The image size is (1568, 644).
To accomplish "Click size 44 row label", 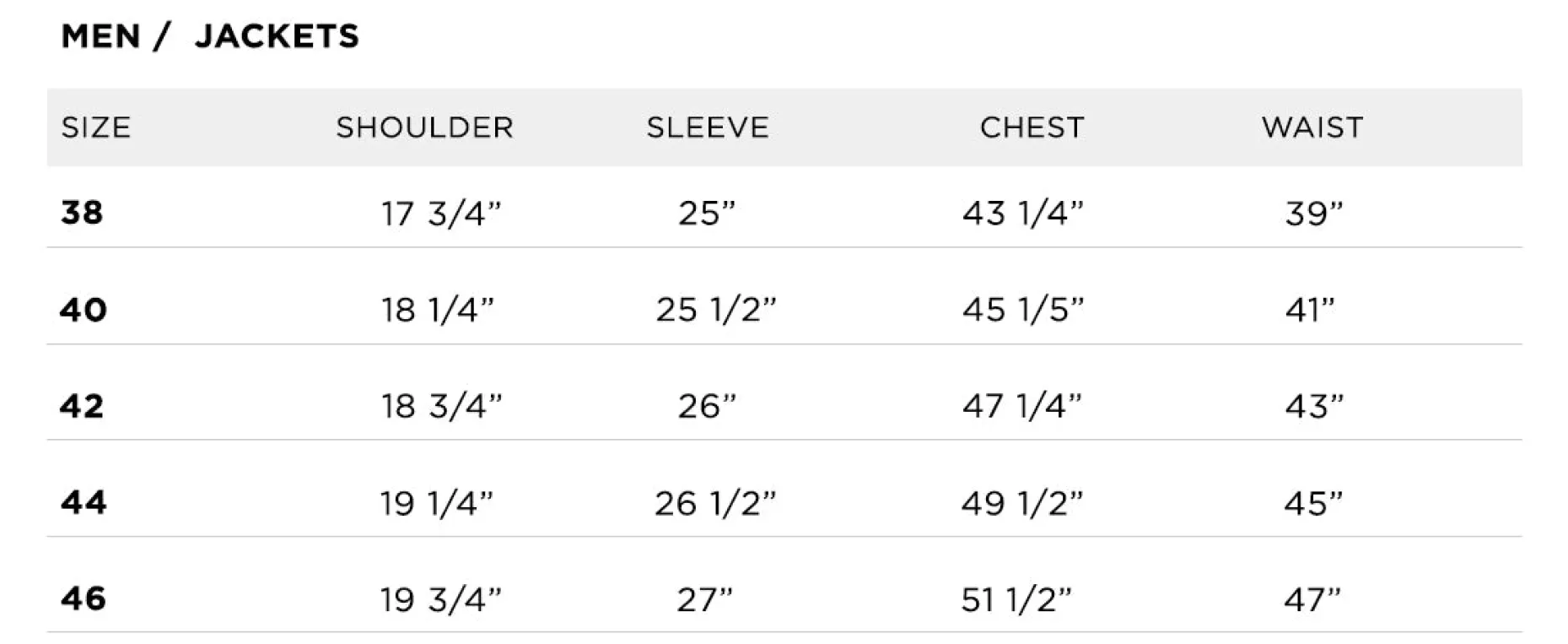I will (84, 502).
